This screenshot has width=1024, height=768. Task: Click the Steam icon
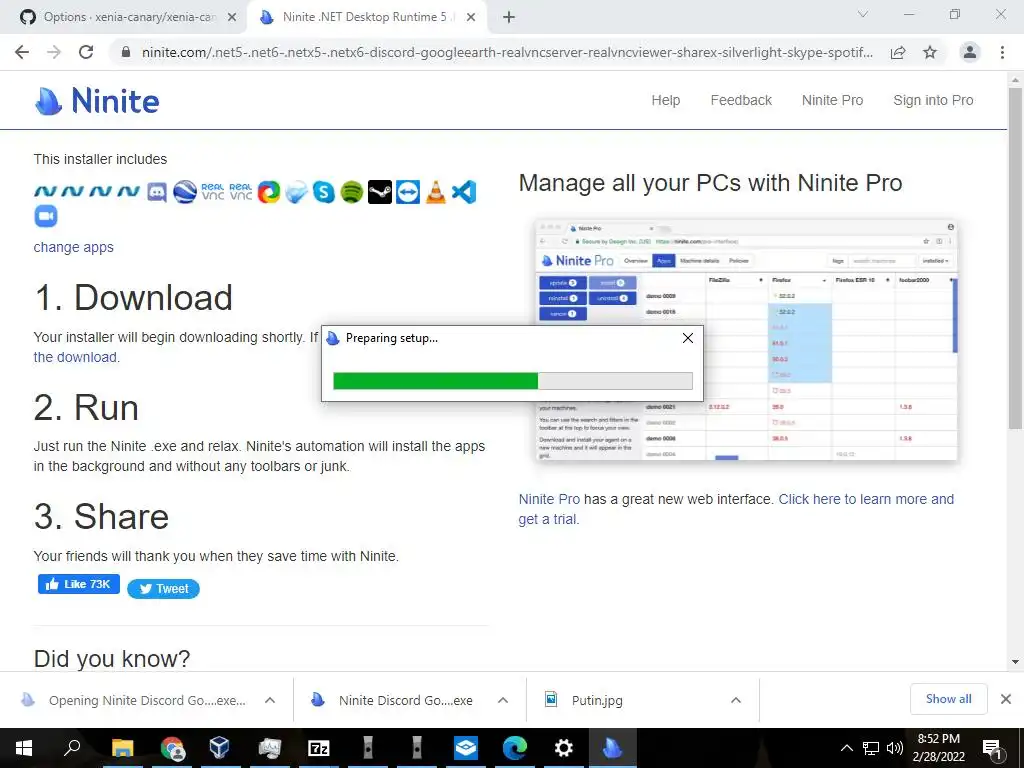point(379,192)
